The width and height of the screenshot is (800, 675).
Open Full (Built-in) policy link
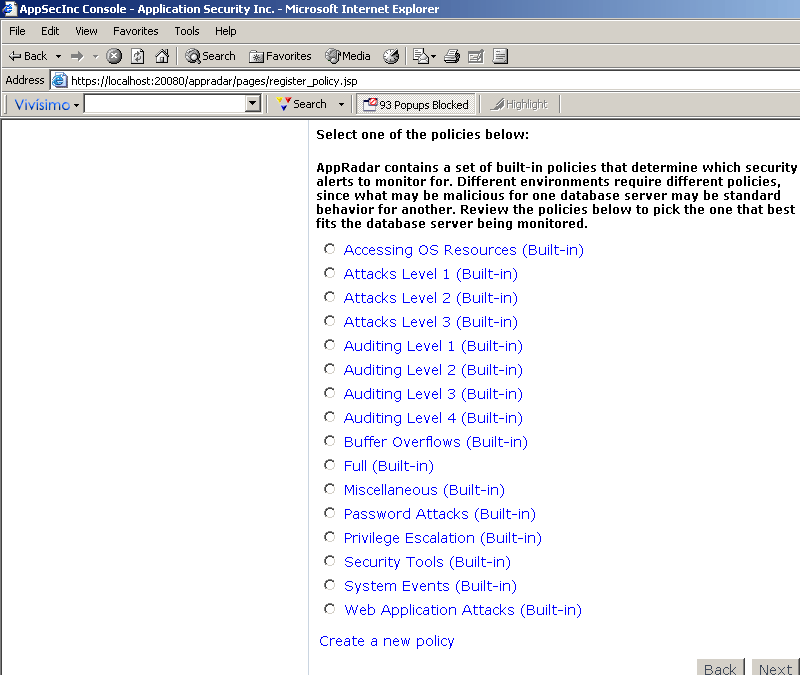(x=389, y=466)
